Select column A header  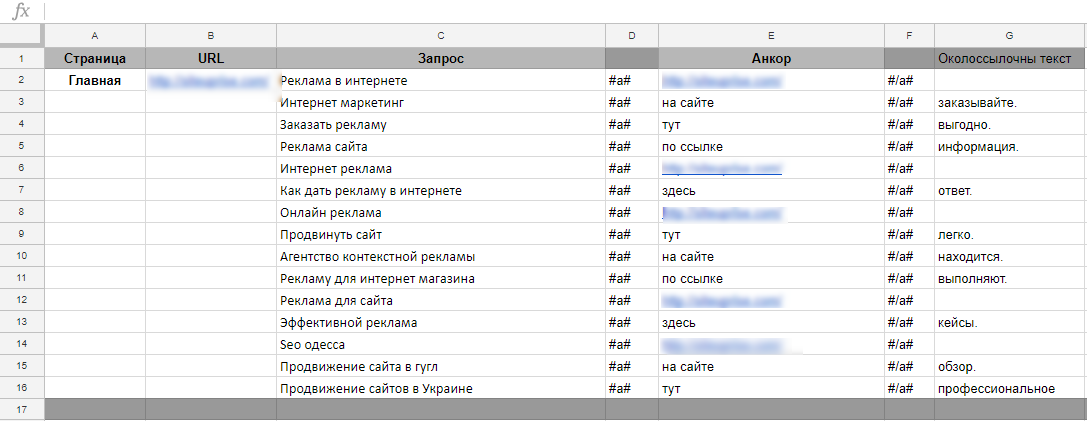pos(95,35)
